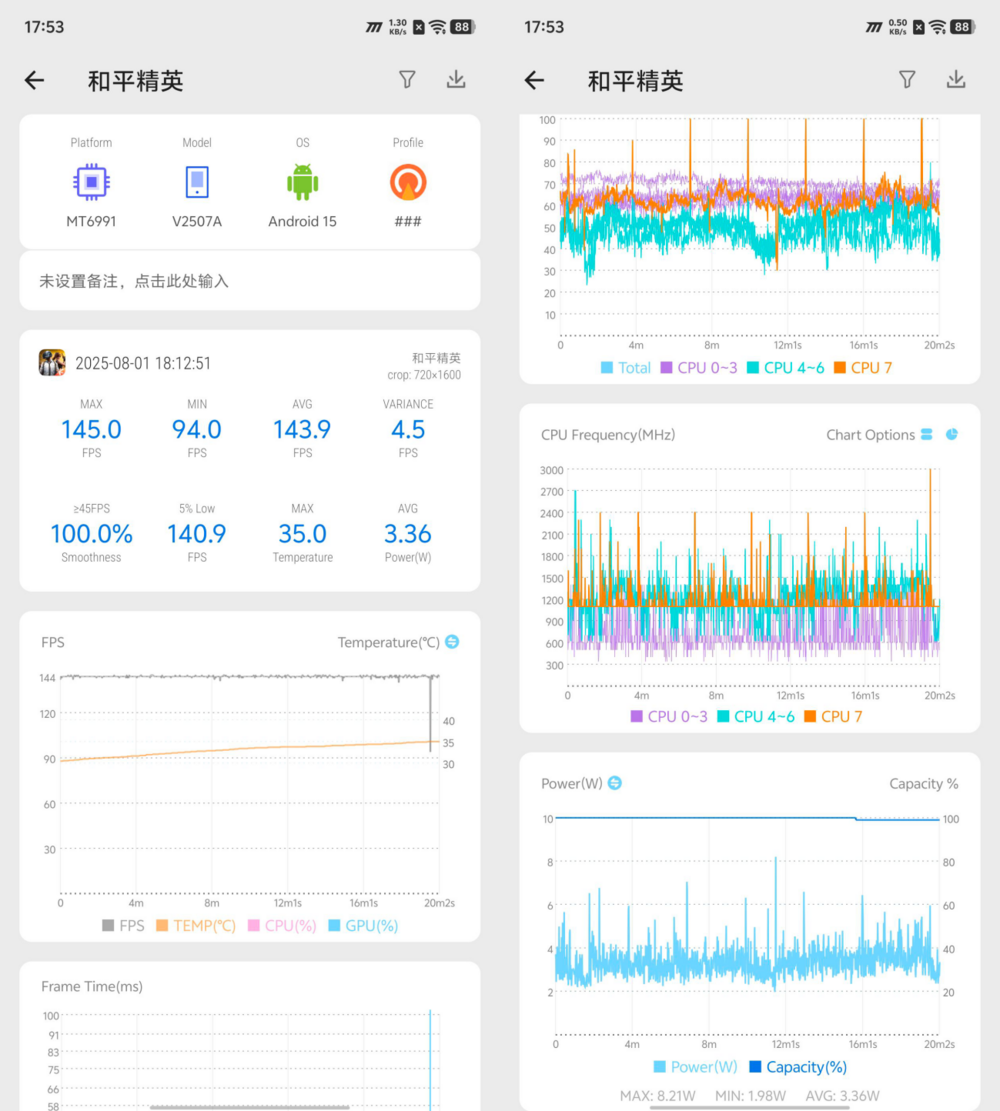Toggle CPU 4~6 legend in CPU usage chart
Viewport: 1000px width, 1111px height.
tap(785, 368)
